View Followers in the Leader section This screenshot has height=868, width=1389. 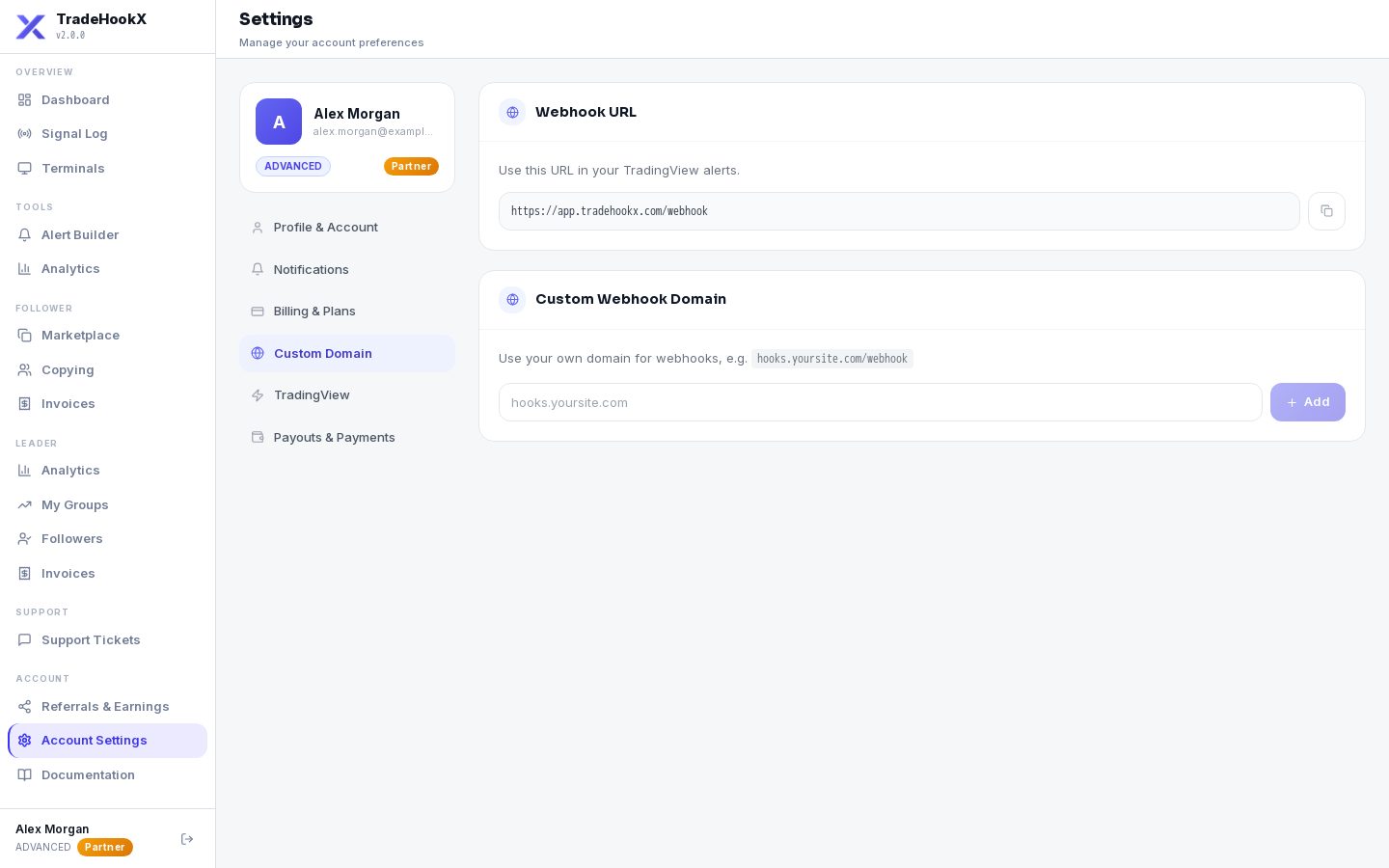click(107, 539)
